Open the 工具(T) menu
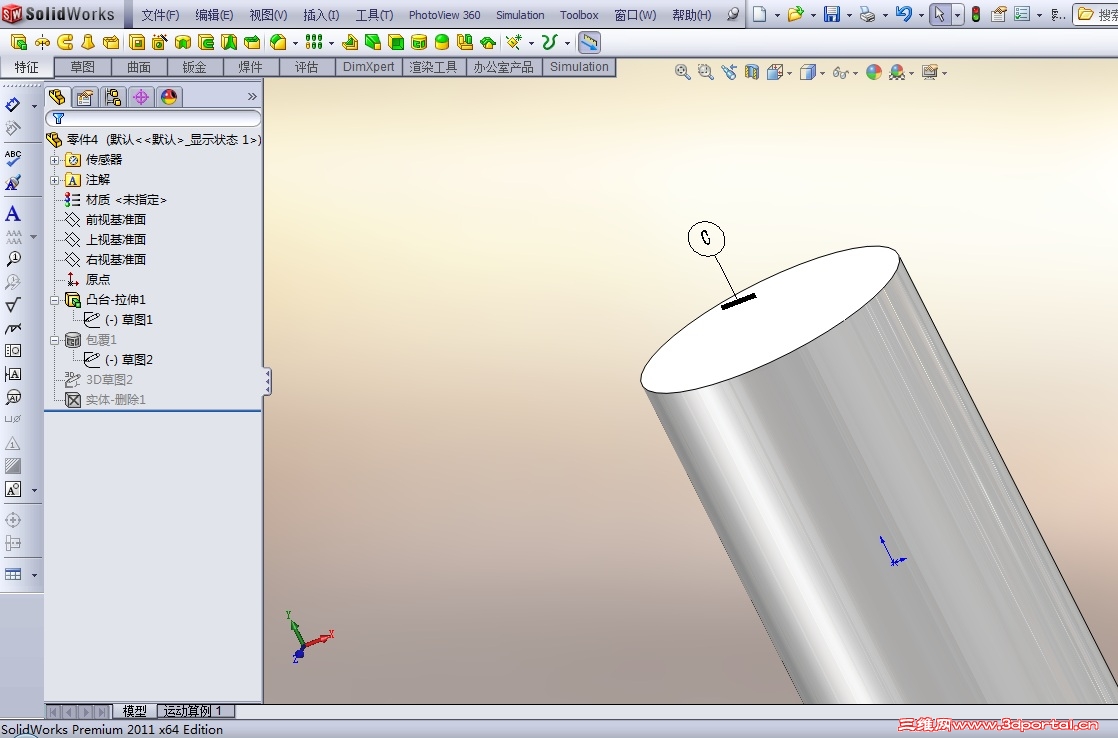This screenshot has height=738, width=1118. pos(374,15)
